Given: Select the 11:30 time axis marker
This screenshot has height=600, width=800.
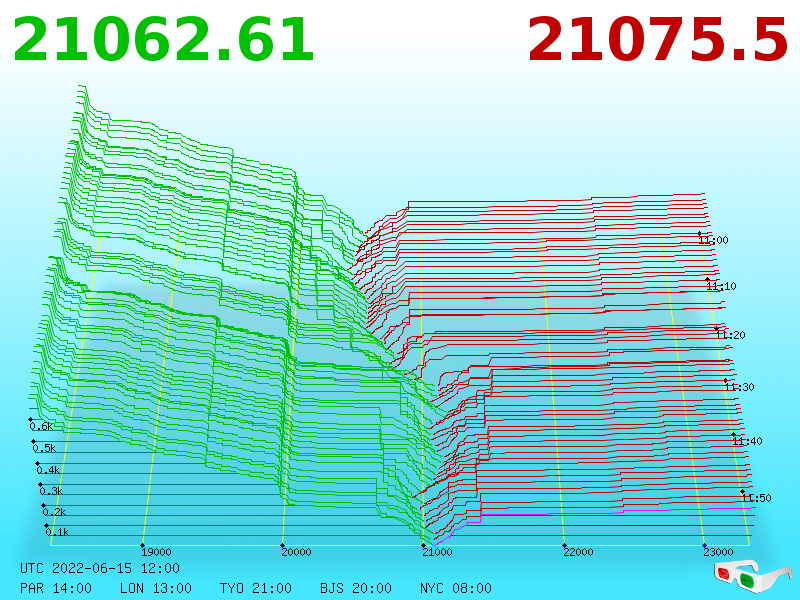Looking at the screenshot, I should tap(739, 387).
